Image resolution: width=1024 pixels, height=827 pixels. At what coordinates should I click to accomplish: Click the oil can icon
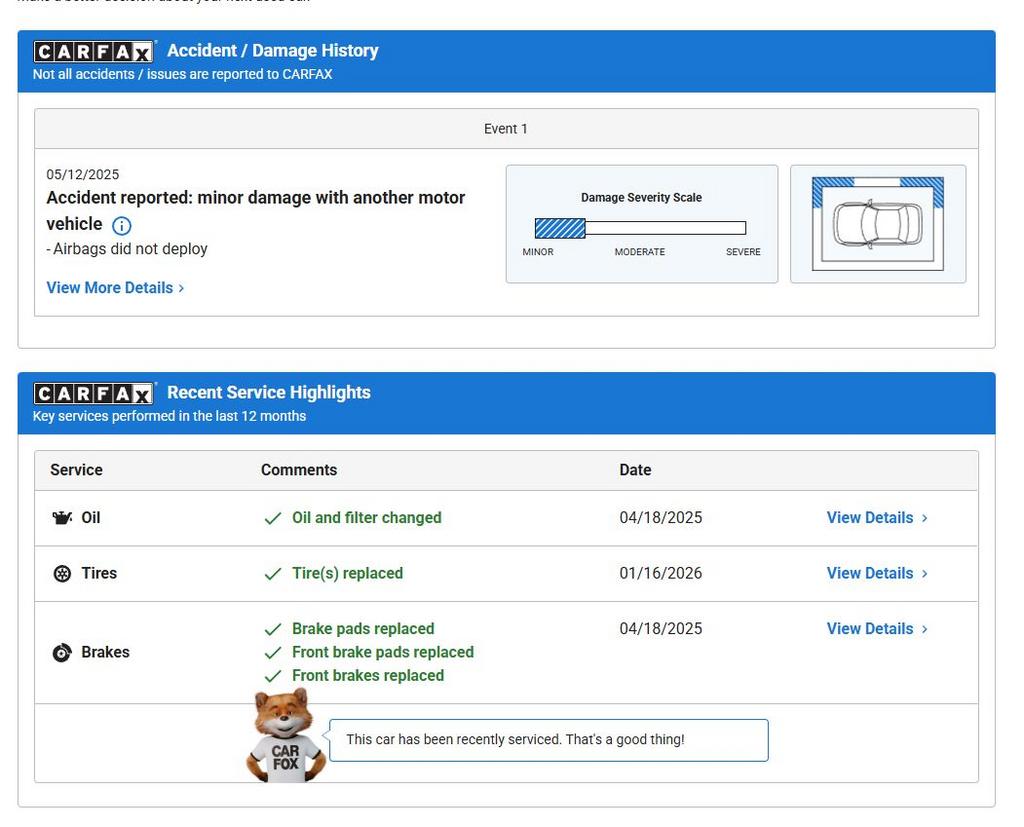62,518
